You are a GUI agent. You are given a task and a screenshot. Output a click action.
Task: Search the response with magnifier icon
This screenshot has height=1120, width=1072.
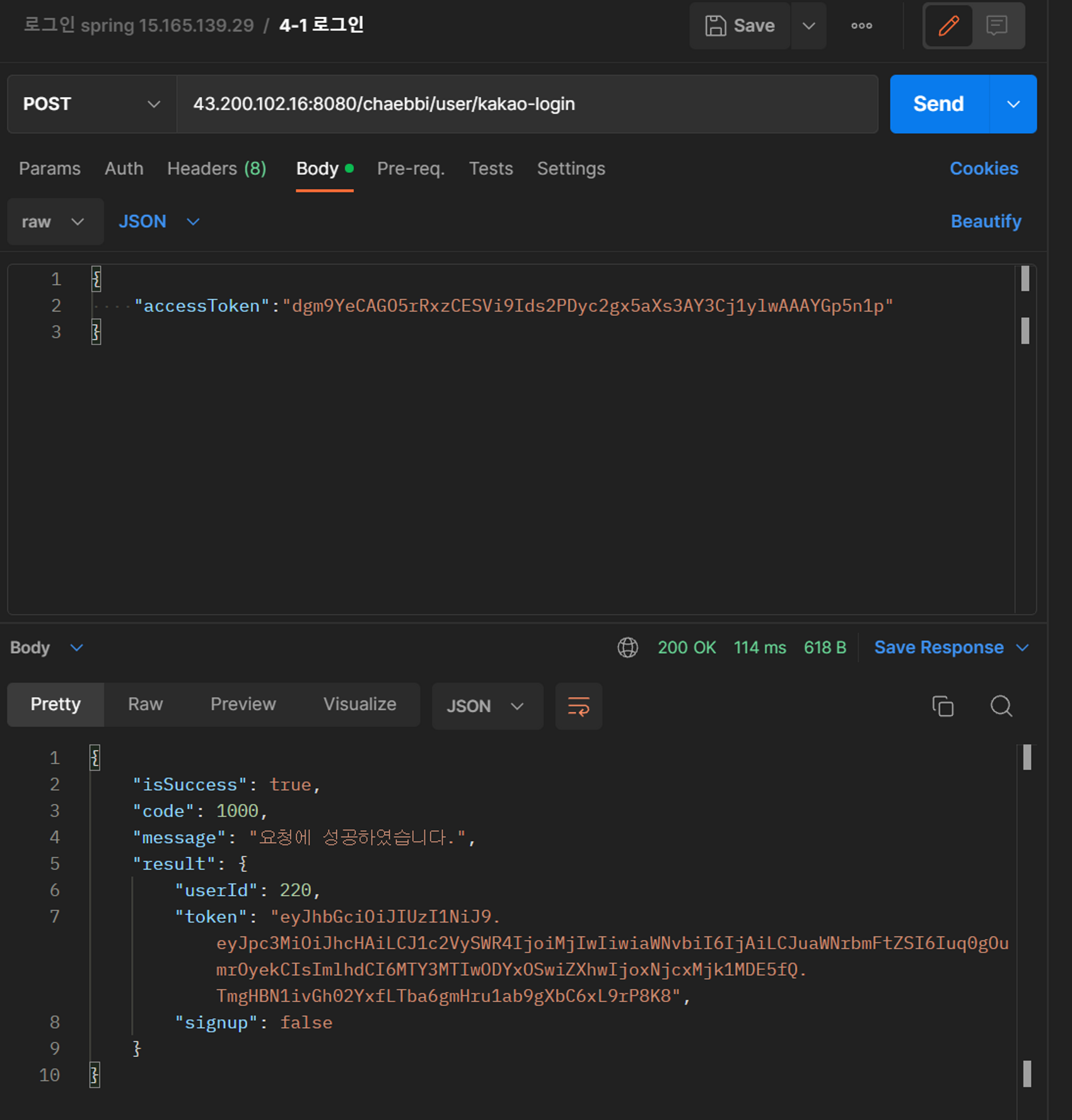1001,706
